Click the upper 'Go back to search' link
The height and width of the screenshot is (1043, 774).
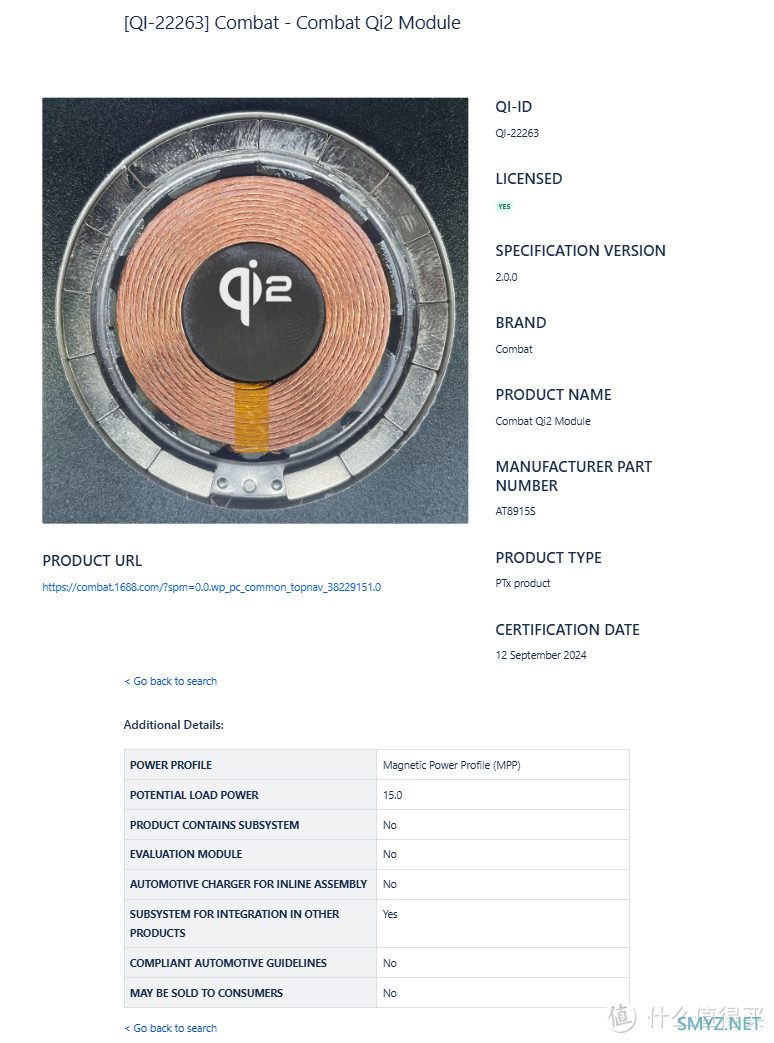(x=171, y=681)
